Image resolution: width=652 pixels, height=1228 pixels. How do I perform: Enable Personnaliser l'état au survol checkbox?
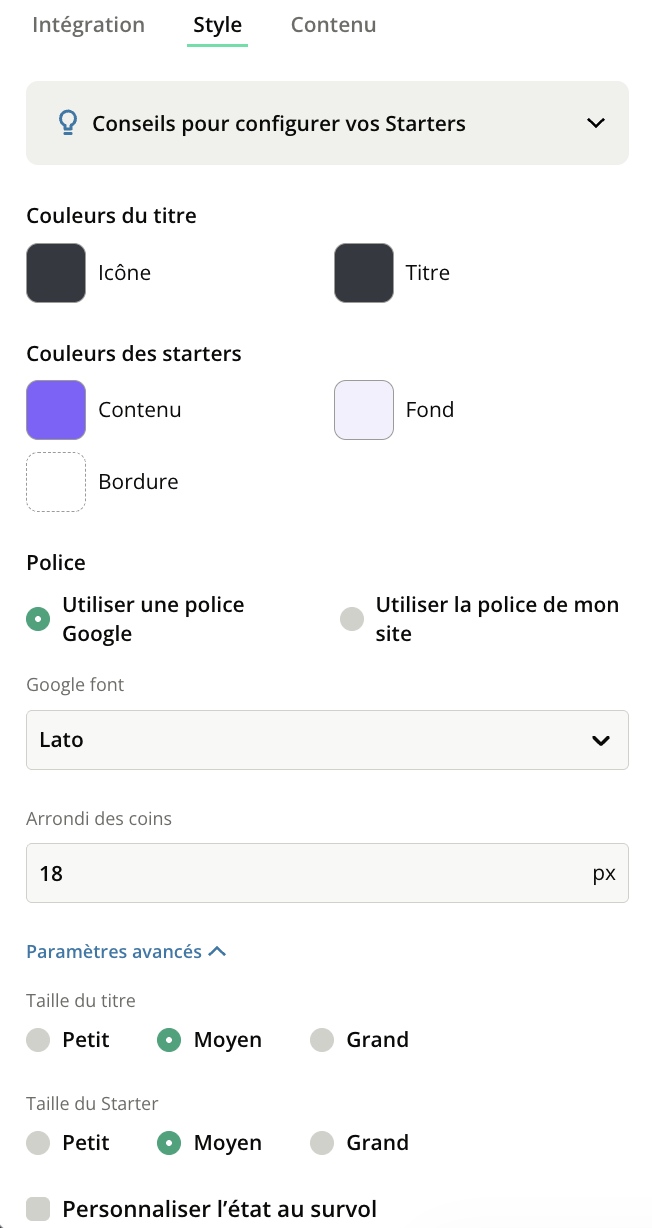tap(38, 1209)
